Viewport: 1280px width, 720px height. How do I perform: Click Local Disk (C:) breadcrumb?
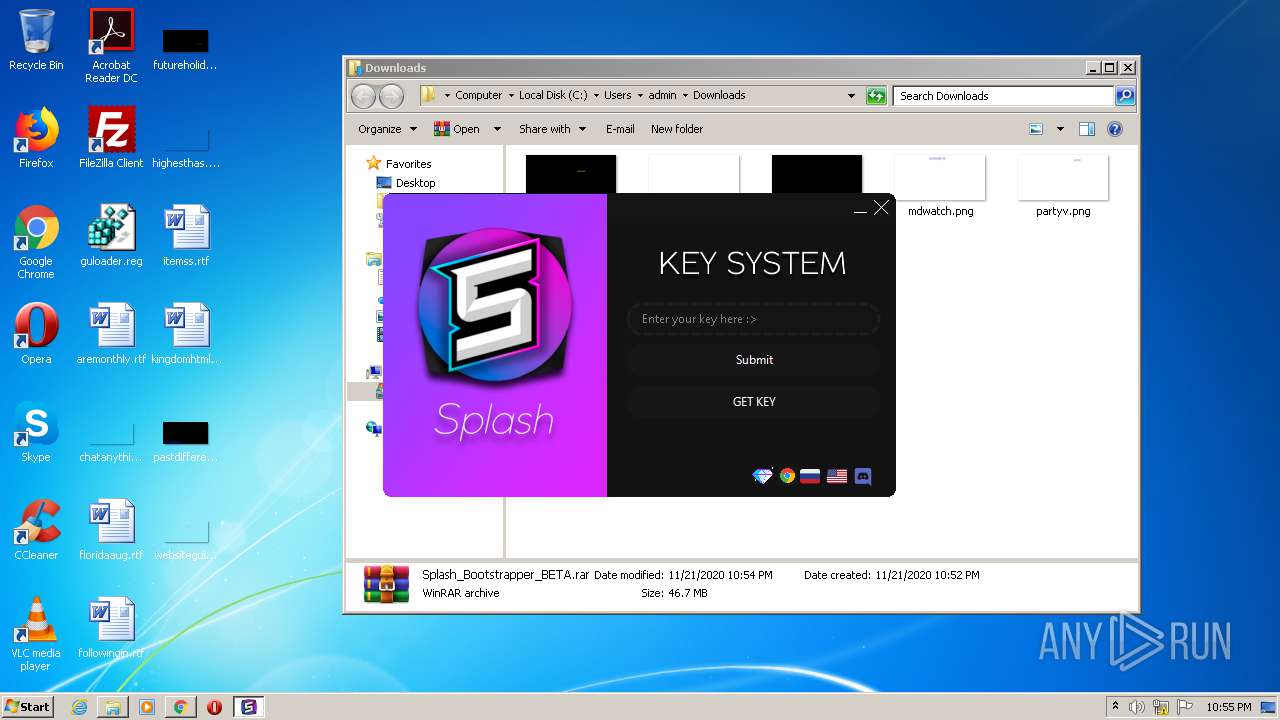[553, 96]
